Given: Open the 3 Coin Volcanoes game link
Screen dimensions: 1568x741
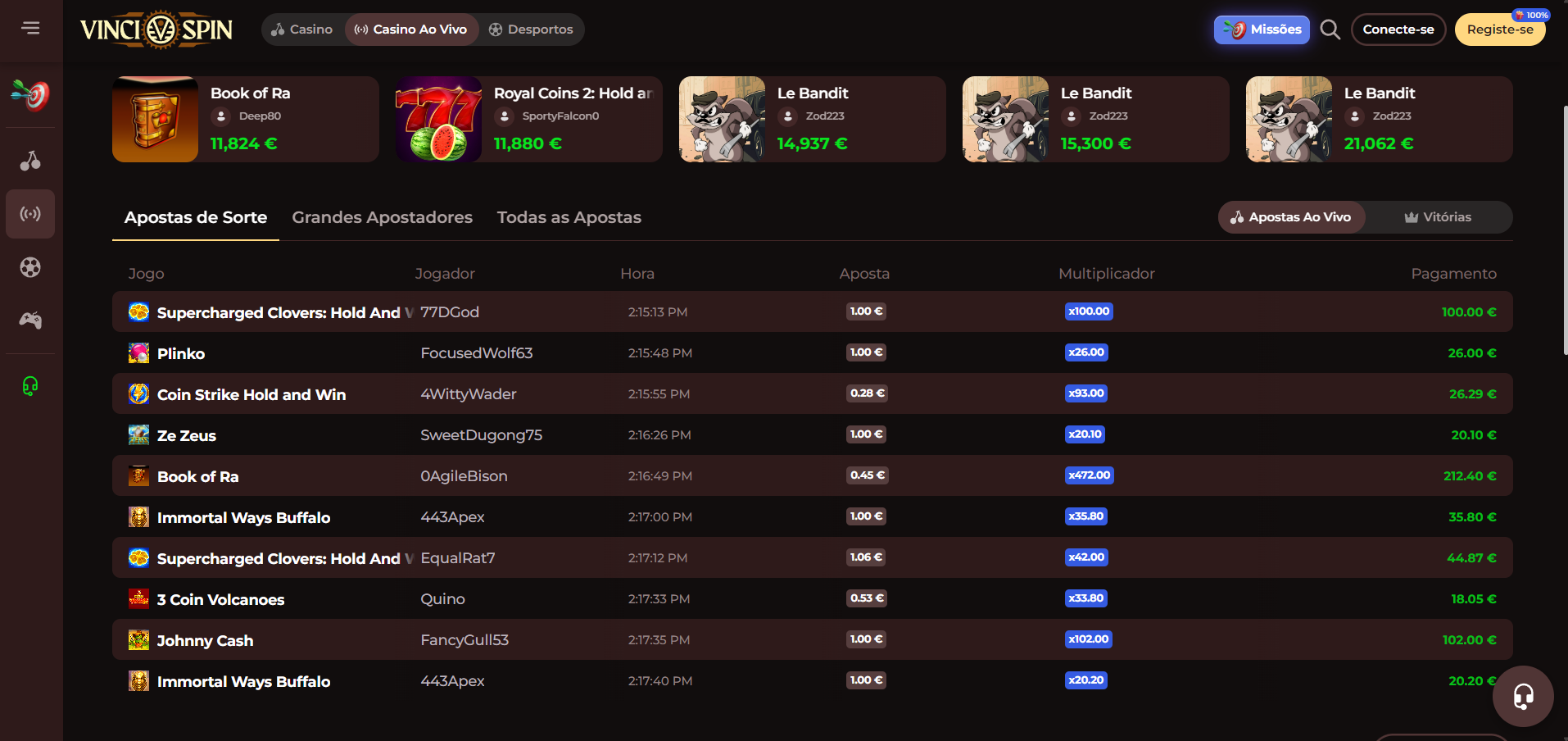Looking at the screenshot, I should pos(221,599).
